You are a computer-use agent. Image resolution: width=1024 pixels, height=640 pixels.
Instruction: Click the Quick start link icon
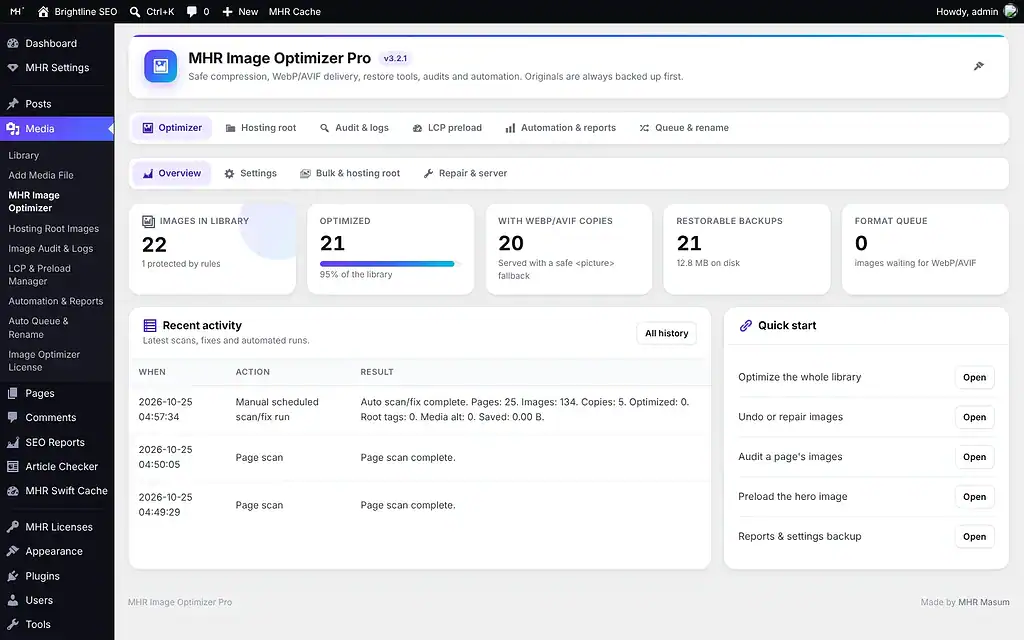[745, 325]
